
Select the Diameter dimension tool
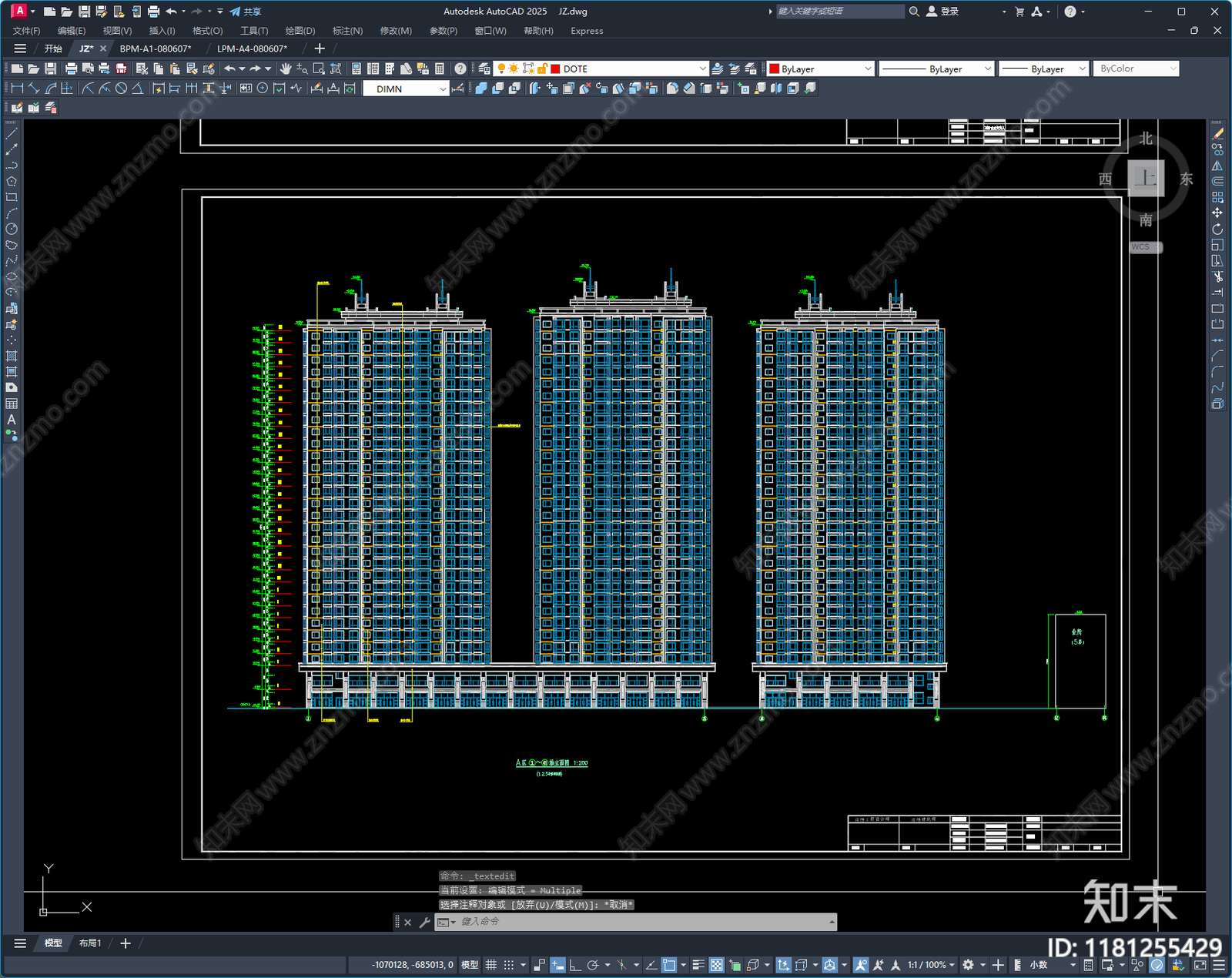point(121,89)
